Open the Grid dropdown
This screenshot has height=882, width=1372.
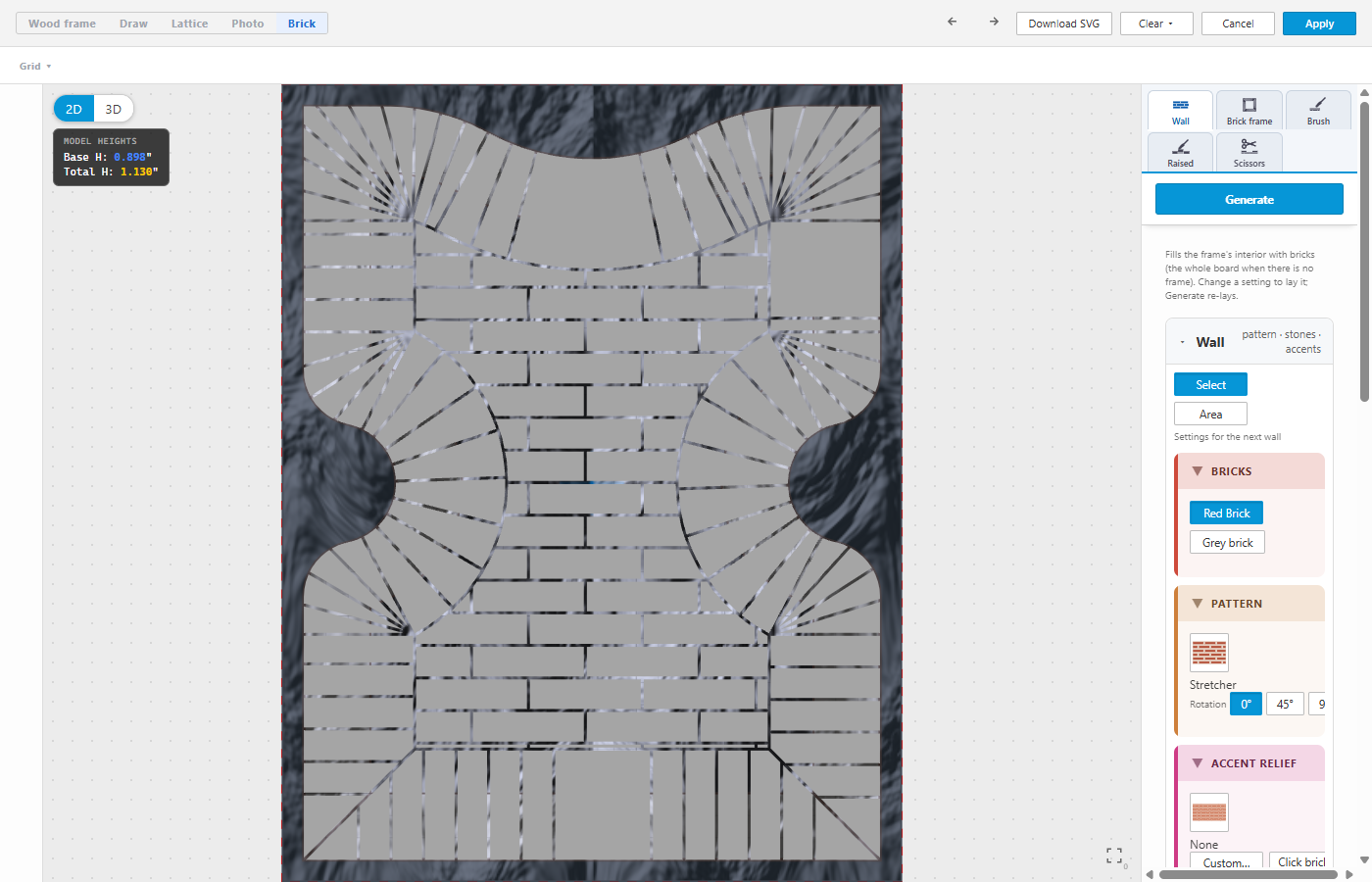click(x=35, y=66)
